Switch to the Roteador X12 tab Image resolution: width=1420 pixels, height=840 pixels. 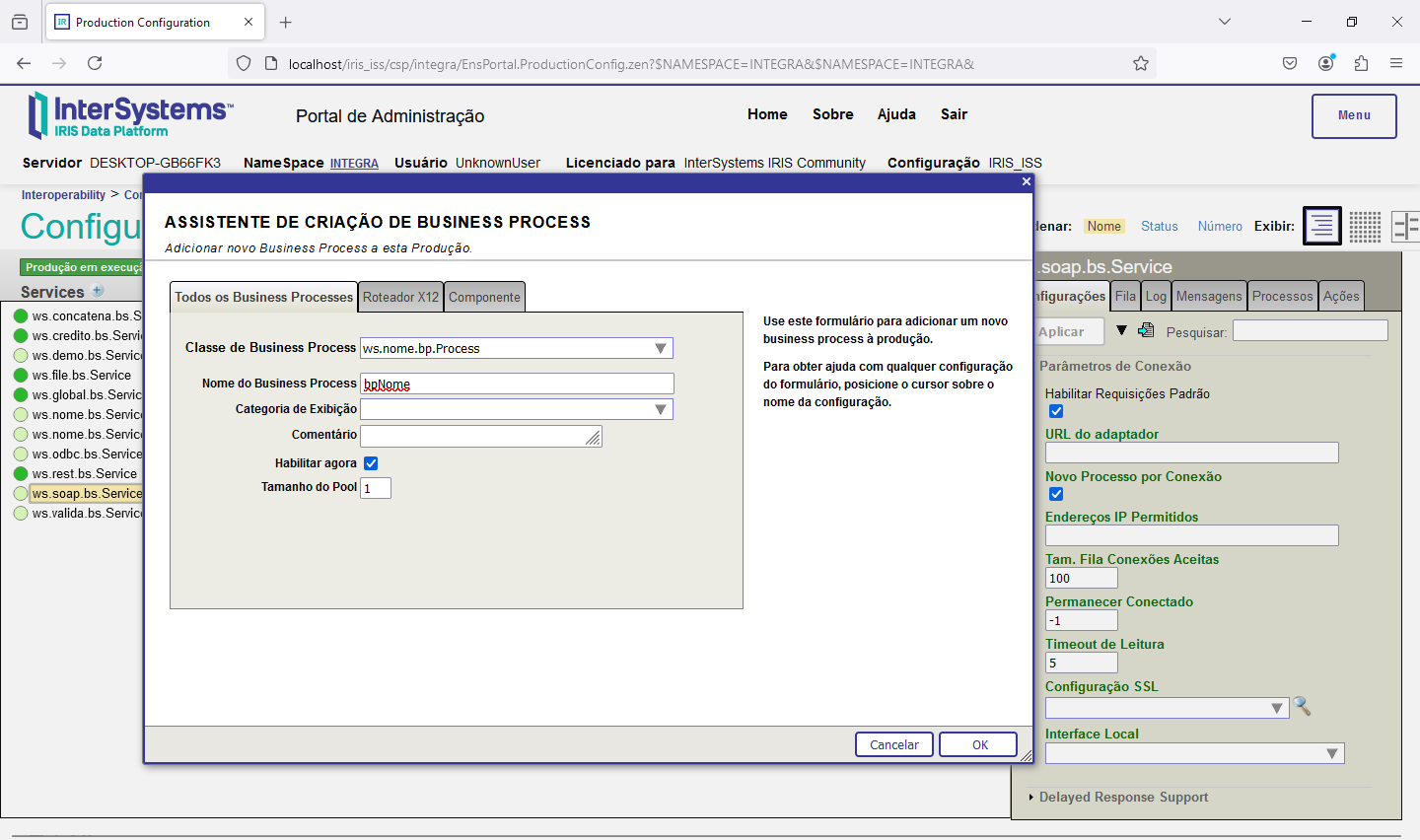point(400,297)
